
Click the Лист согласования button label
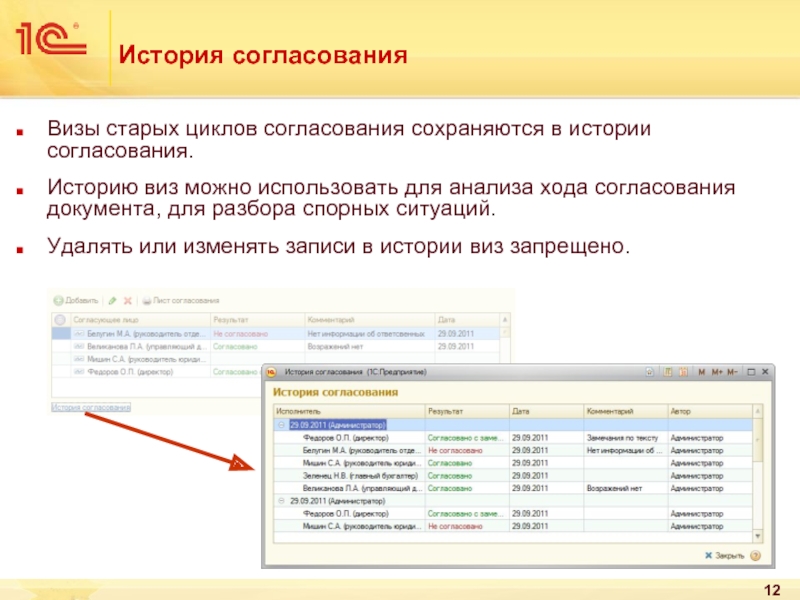[x=186, y=301]
